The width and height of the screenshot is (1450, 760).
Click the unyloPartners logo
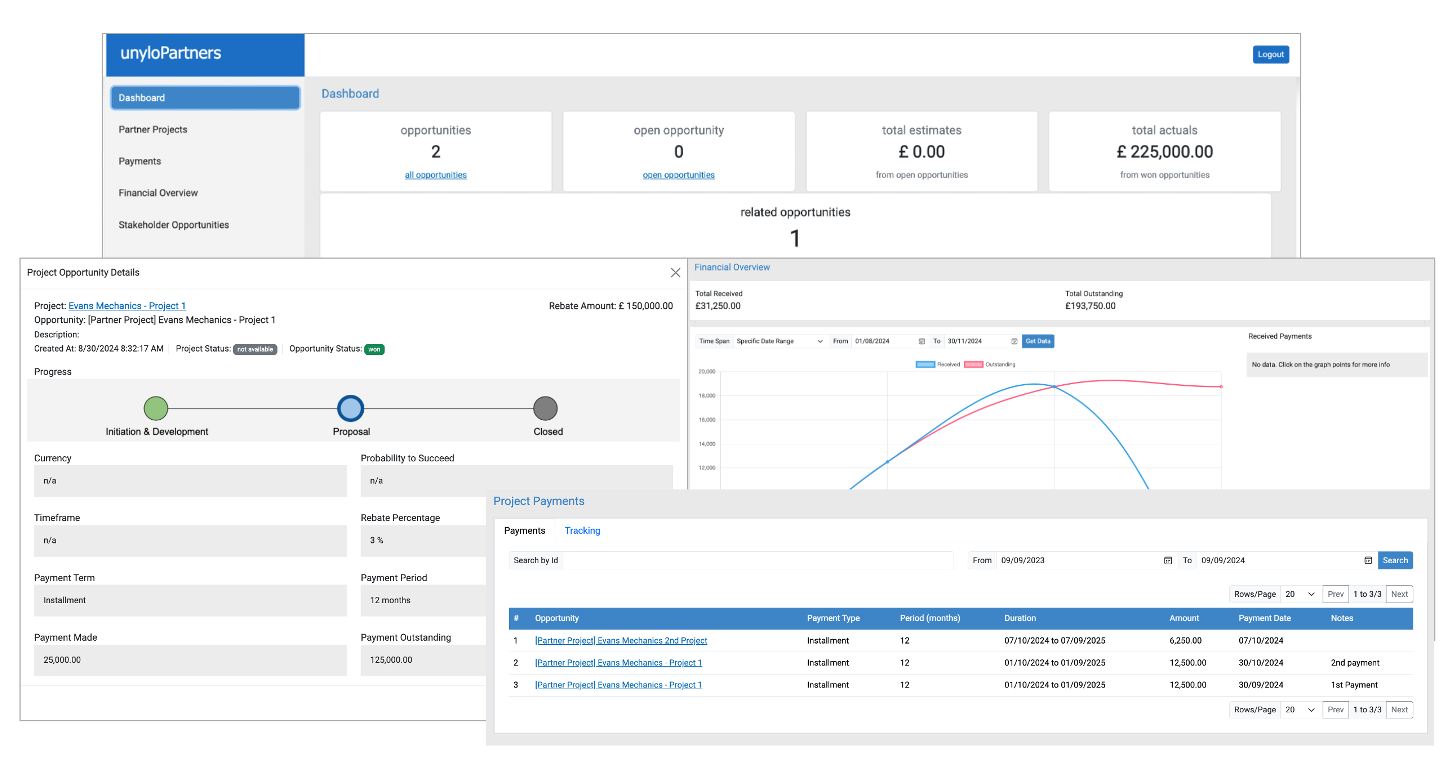click(171, 53)
